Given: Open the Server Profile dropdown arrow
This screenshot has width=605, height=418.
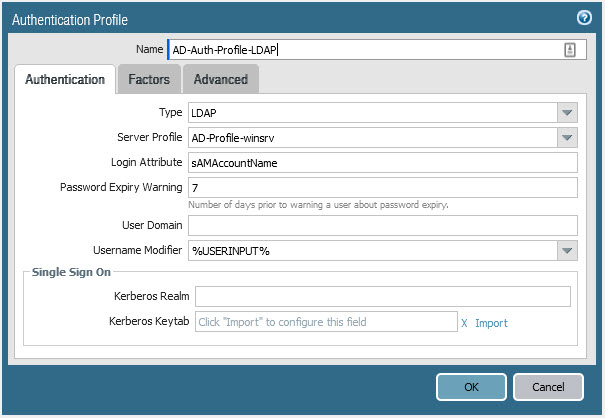Looking at the screenshot, I should [x=567, y=138].
